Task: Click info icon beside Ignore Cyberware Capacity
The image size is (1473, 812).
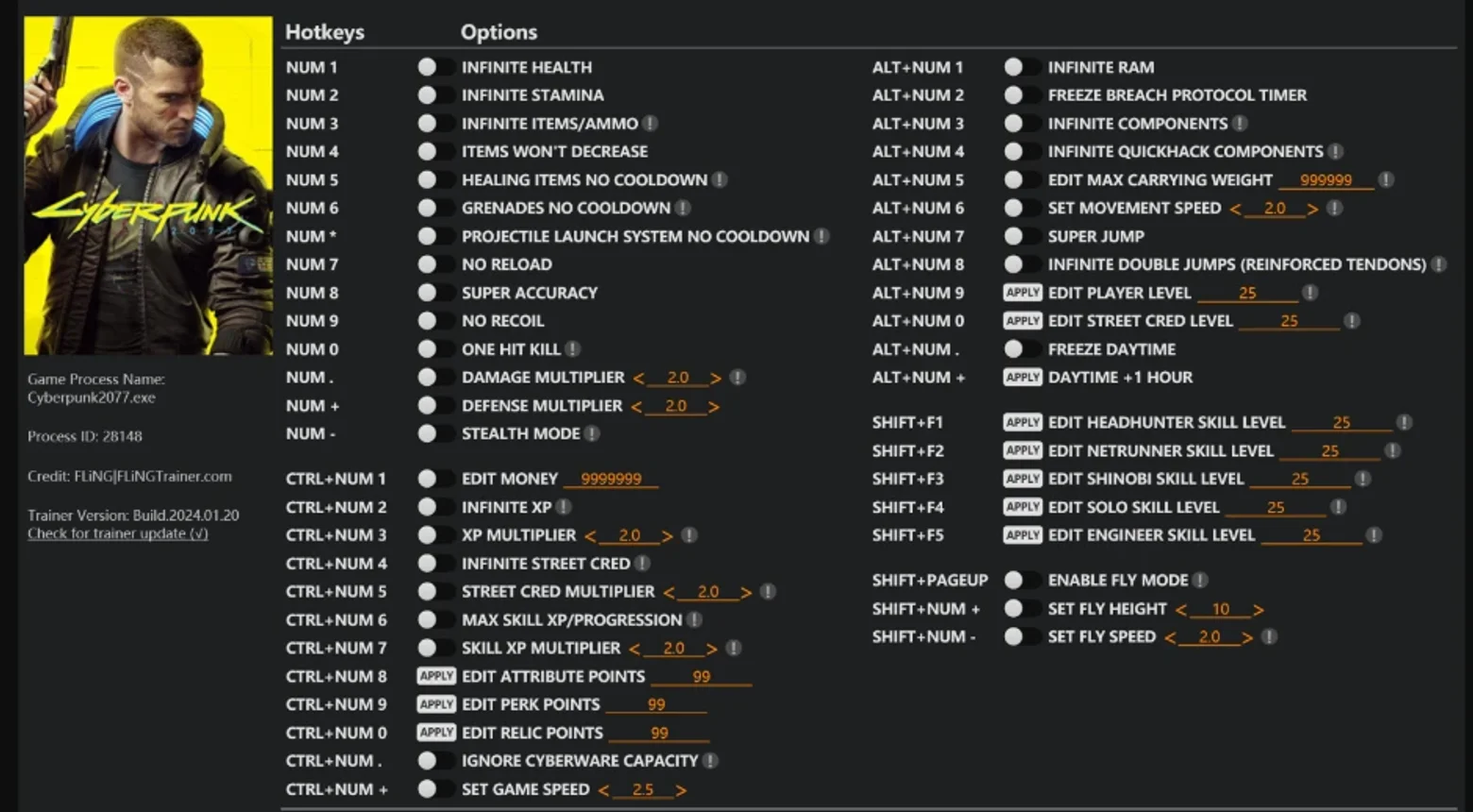Action: (710, 761)
